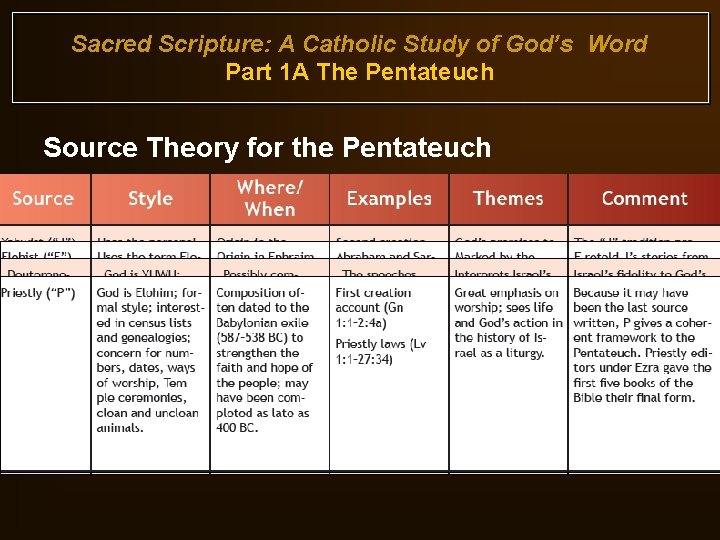Select the 'Themes' column header
Viewport: 720px width, 540px height.
point(508,199)
